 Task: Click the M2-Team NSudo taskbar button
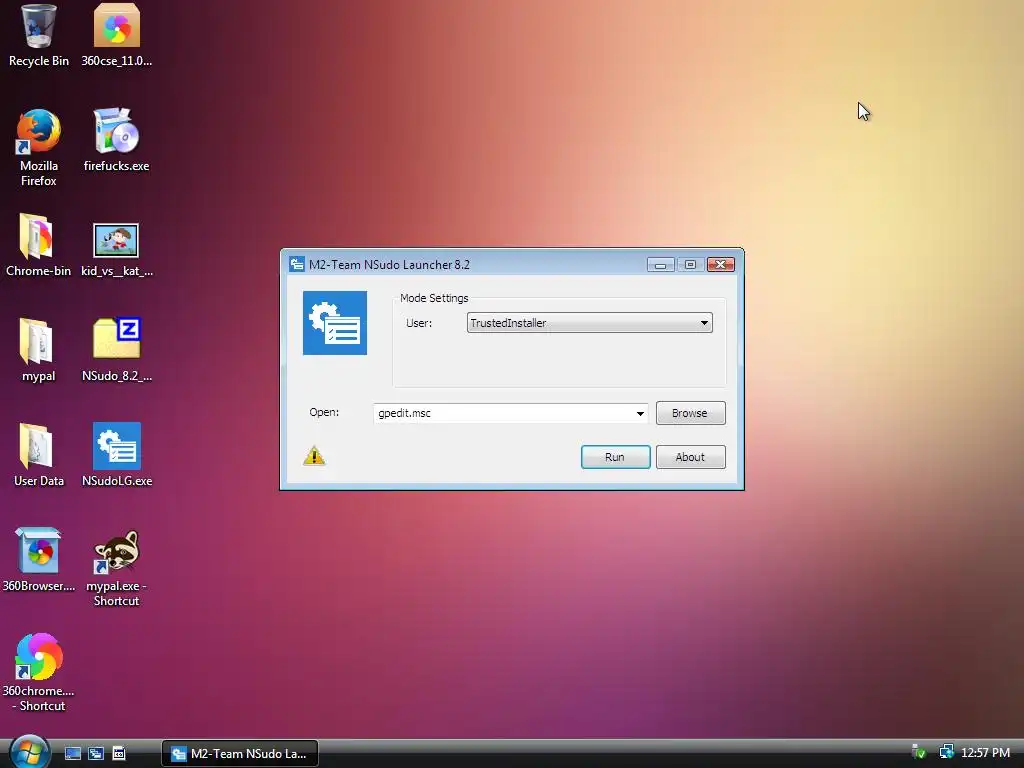pyautogui.click(x=240, y=754)
